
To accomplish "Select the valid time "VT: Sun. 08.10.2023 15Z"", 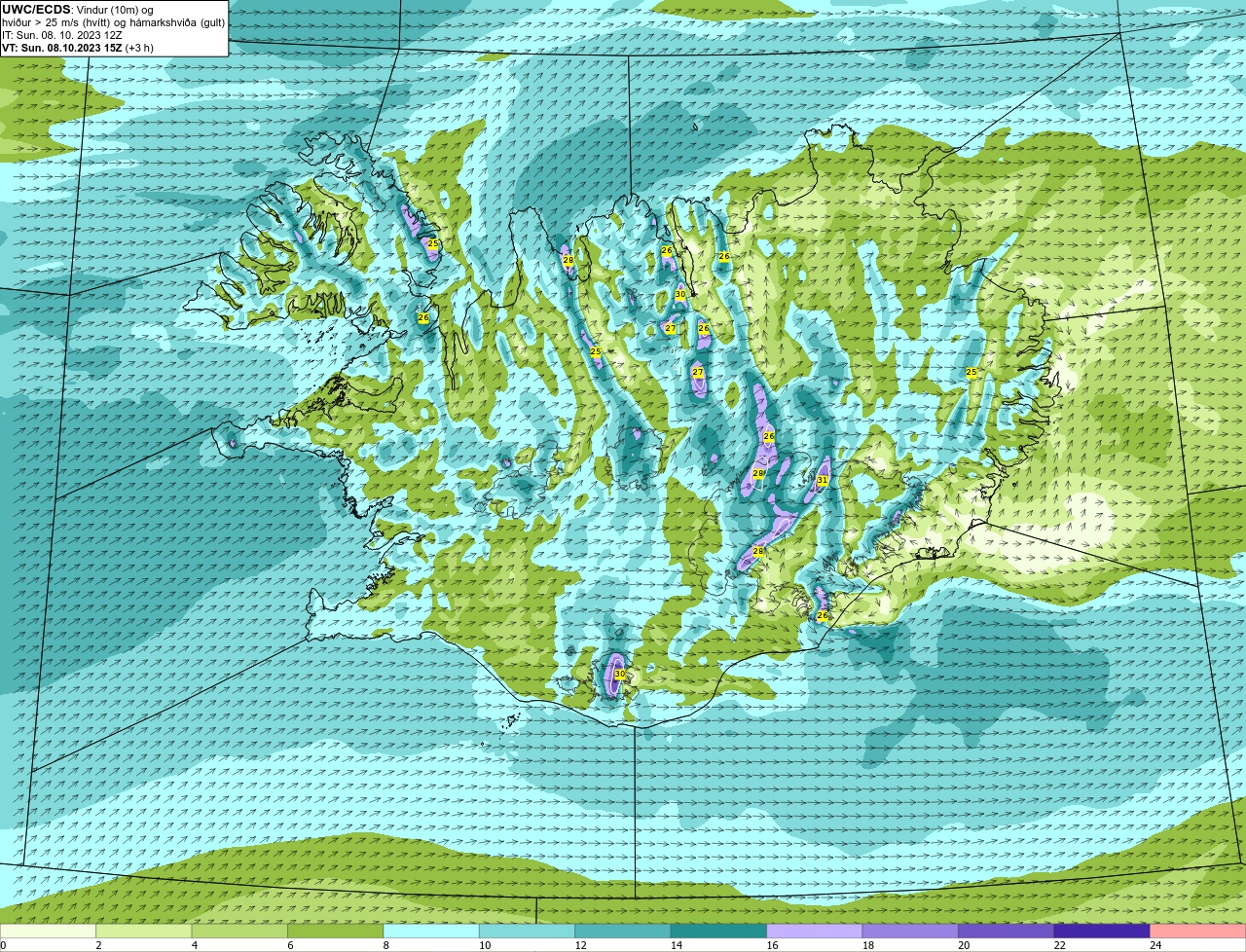I will (61, 48).
